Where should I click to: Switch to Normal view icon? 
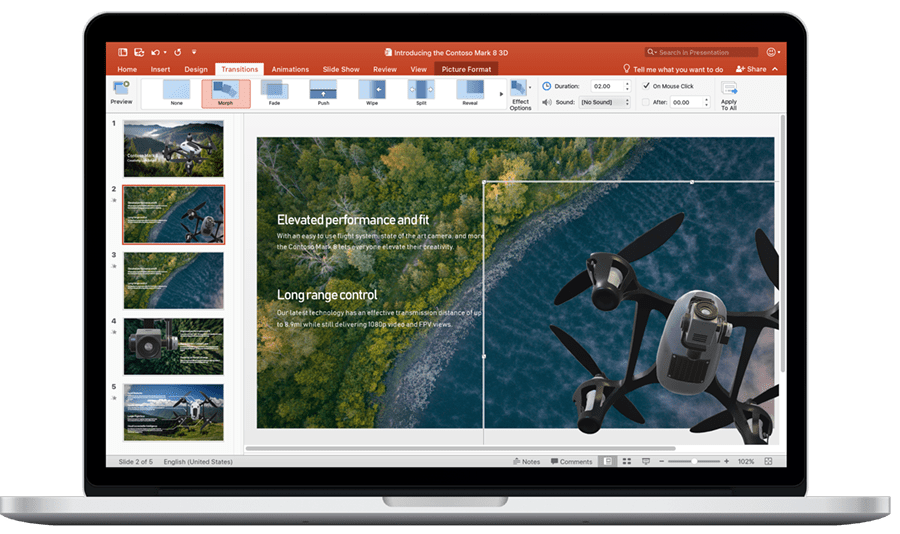607,461
